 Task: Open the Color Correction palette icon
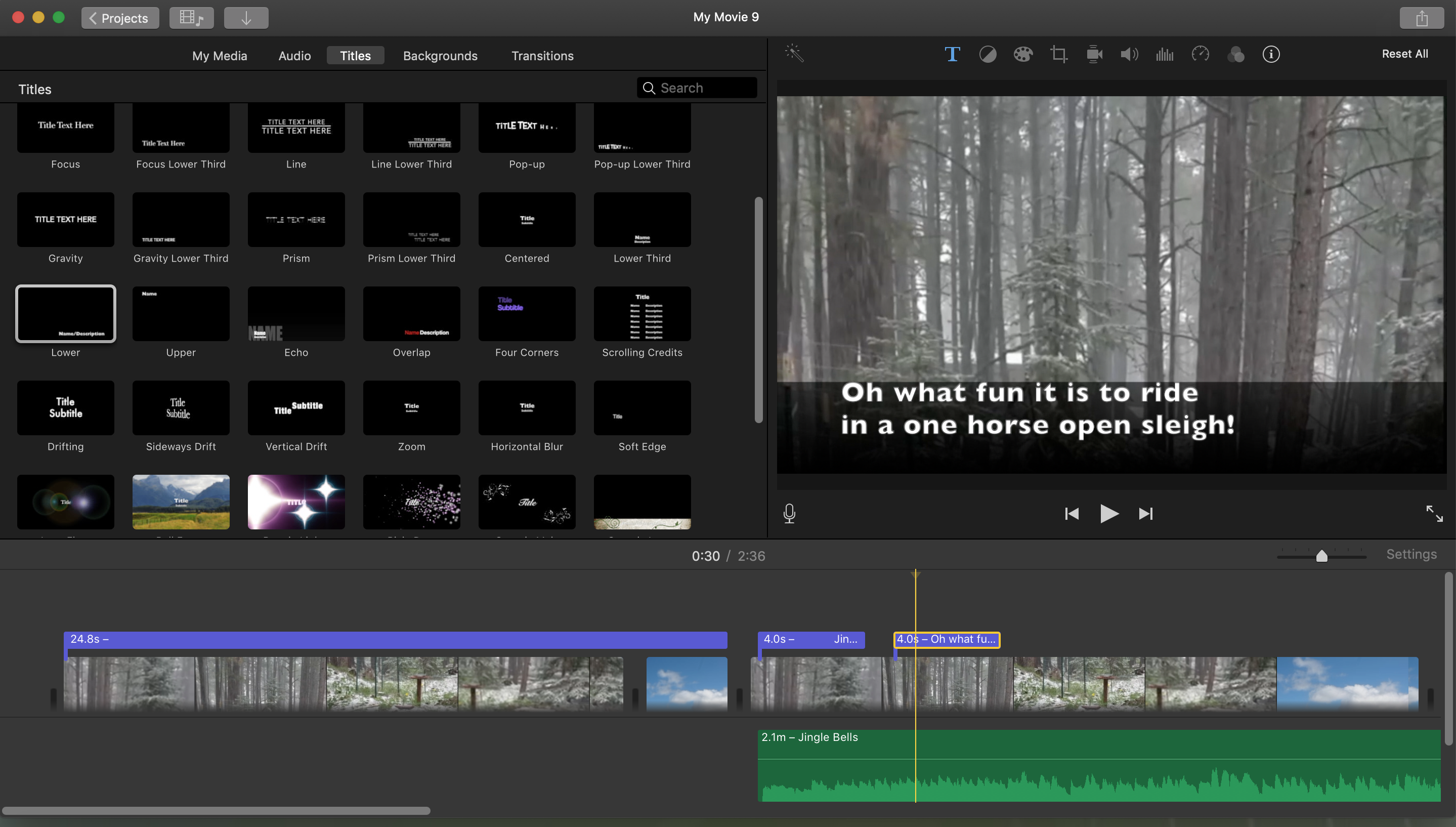click(1023, 55)
